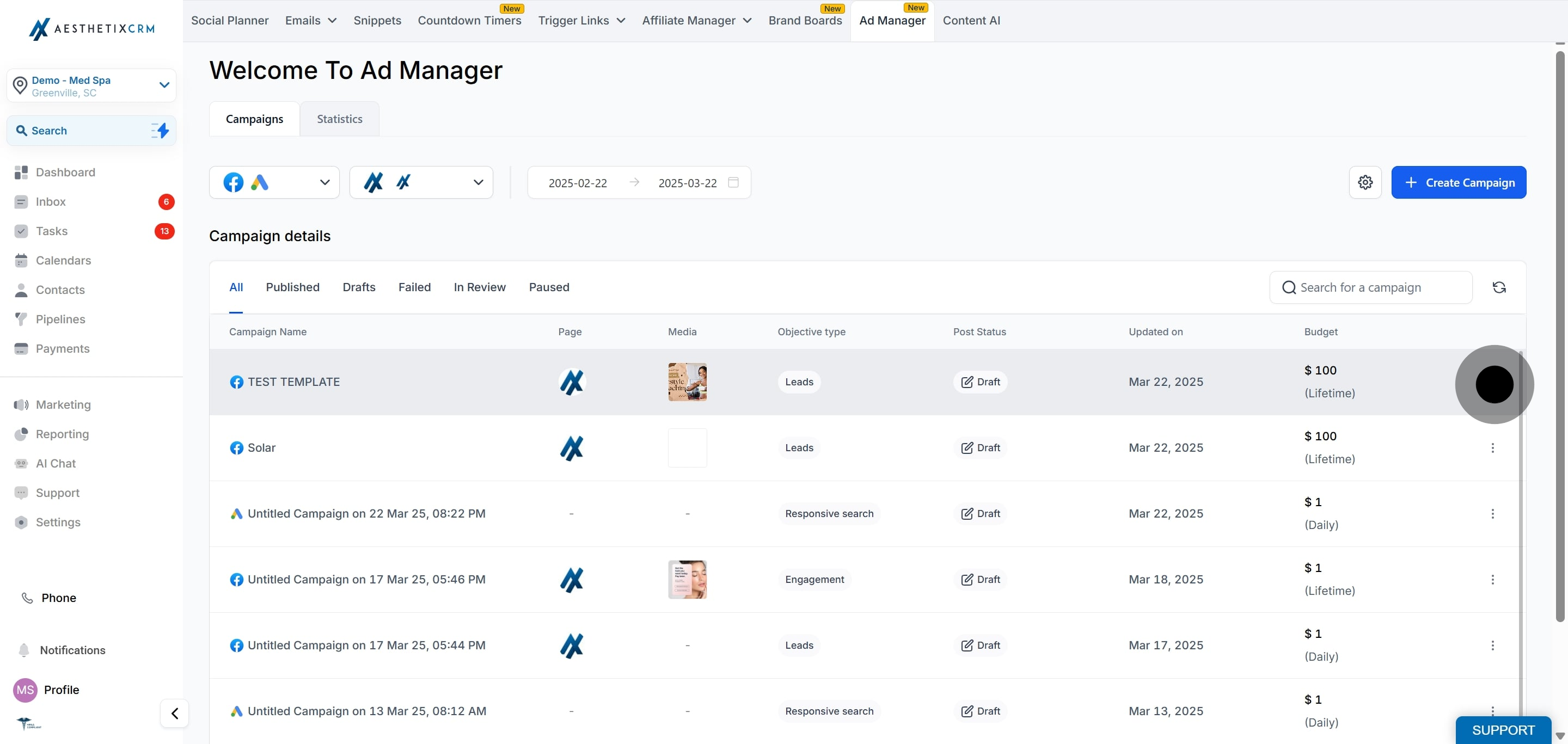Click the Search for a campaign field
The image size is (1568, 744).
(1371, 287)
